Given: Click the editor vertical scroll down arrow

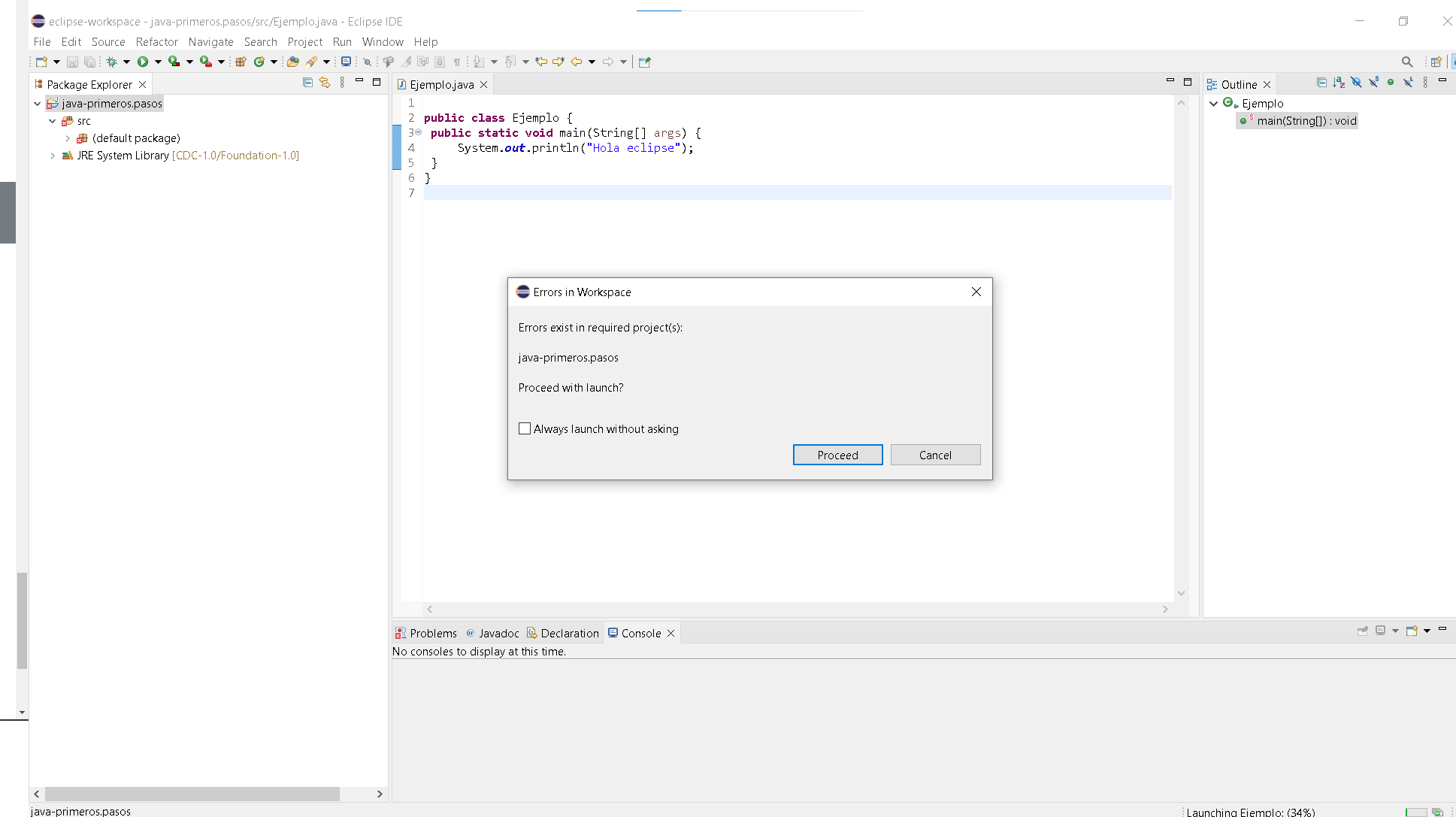Looking at the screenshot, I should 1181,593.
